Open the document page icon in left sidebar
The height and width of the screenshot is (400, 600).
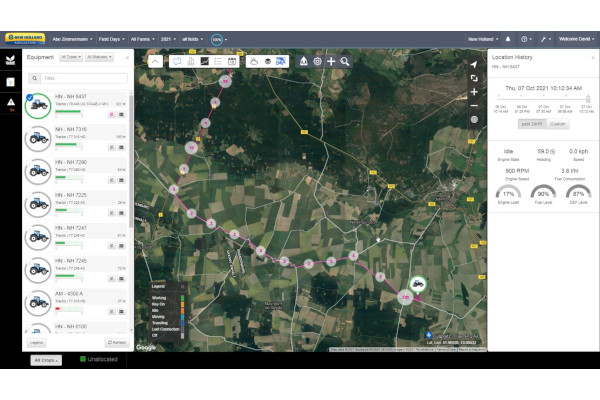click(x=10, y=82)
